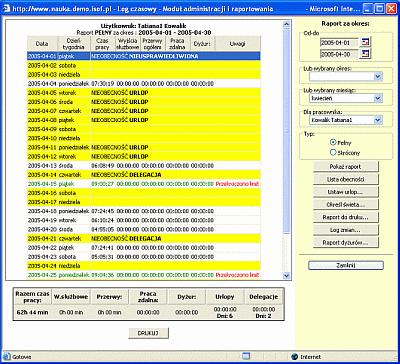Open Raport do druku...
Image resolution: width=400 pixels, height=364 pixels.
(346, 217)
